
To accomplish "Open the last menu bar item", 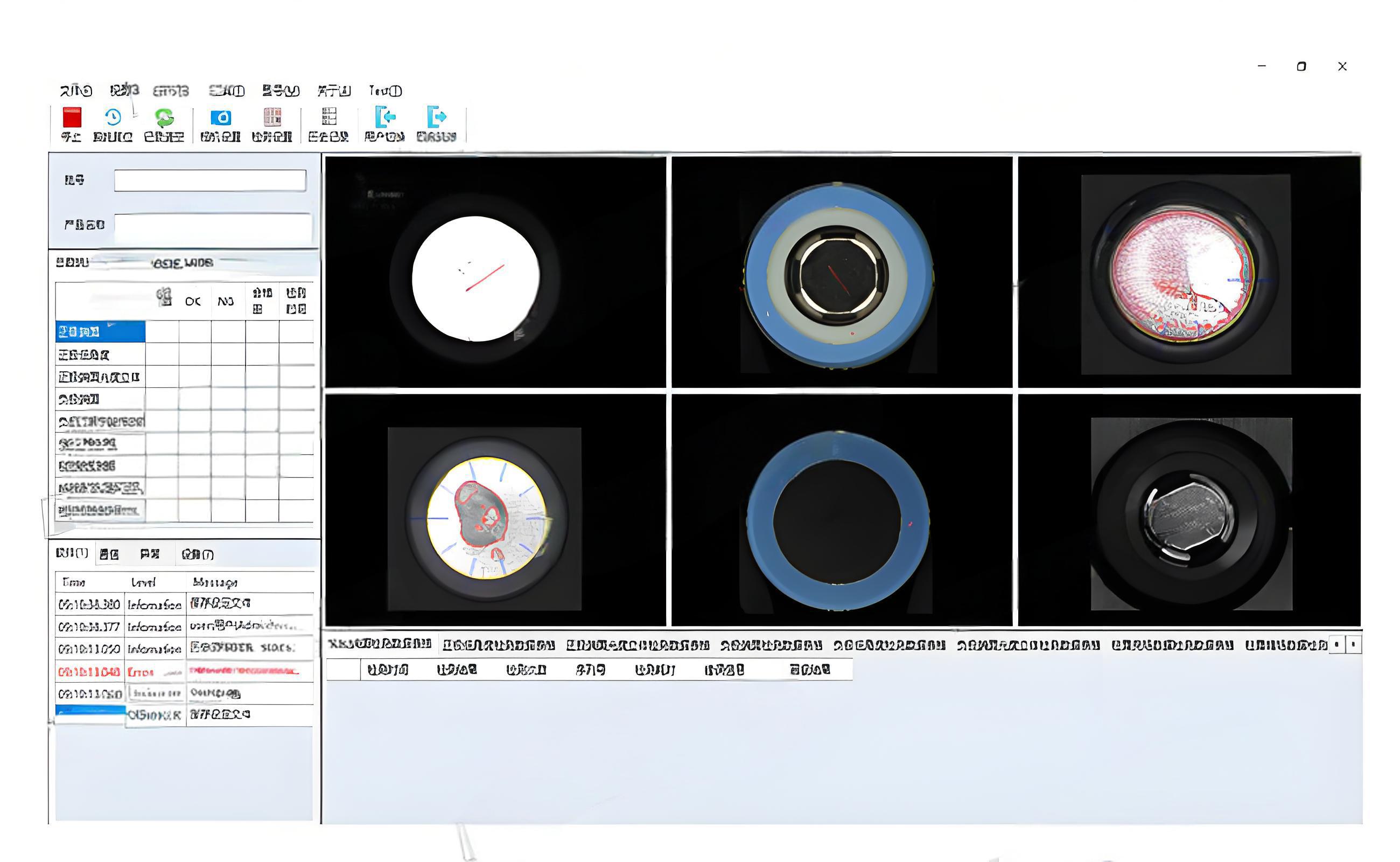I will click(x=385, y=91).
